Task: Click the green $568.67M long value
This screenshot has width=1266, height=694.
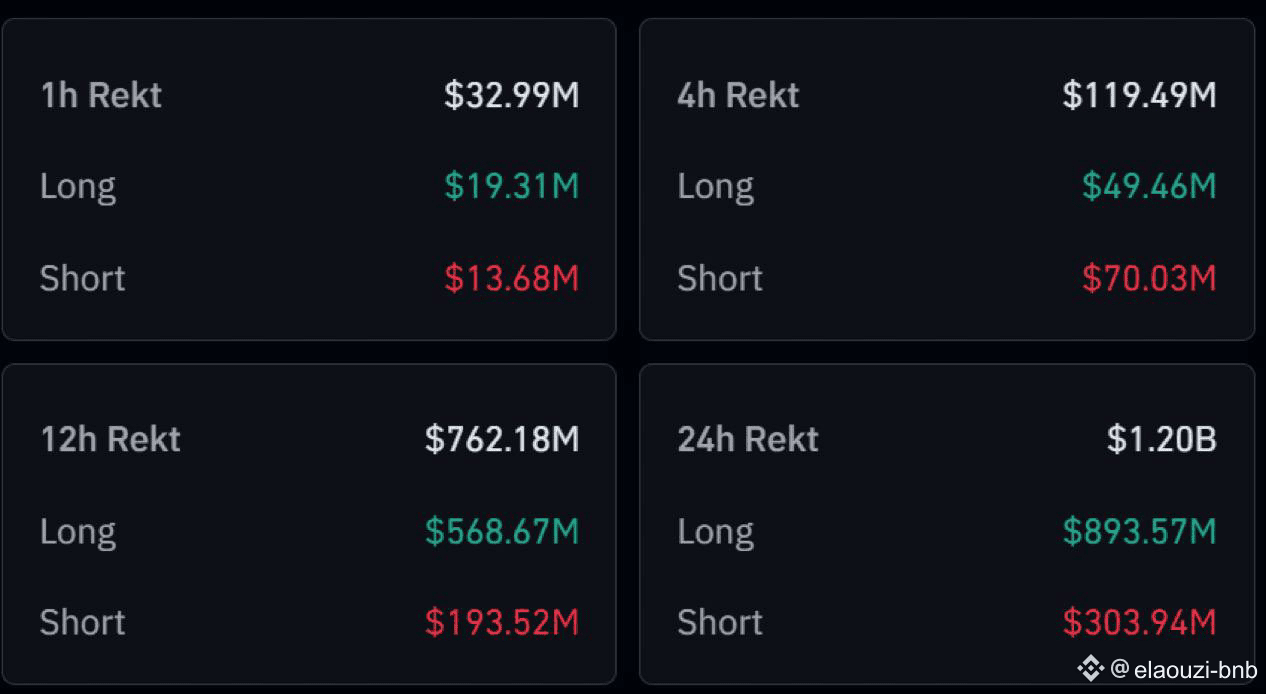Action: [x=502, y=531]
